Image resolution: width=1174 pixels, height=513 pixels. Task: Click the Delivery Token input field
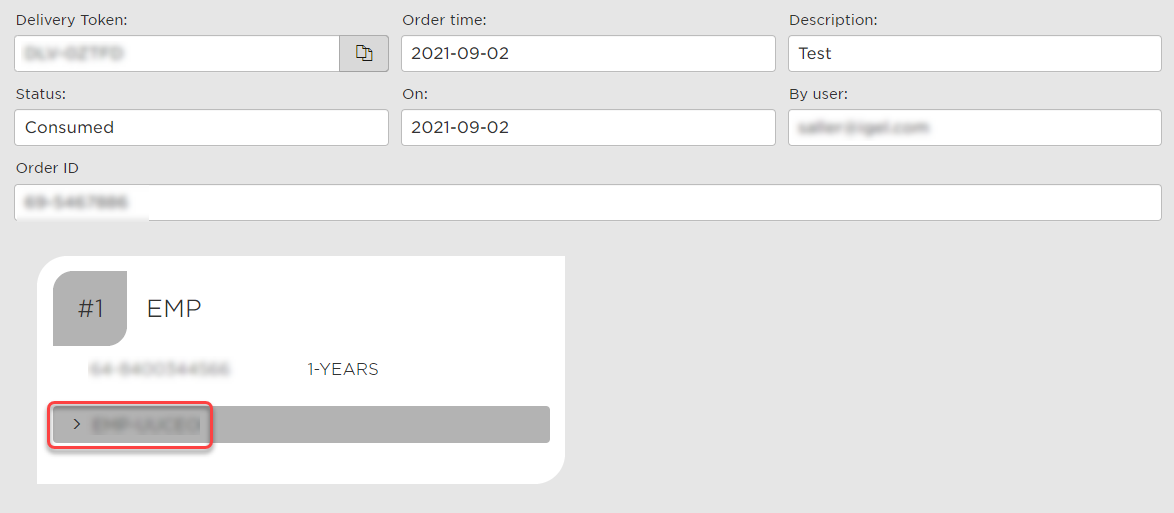(x=177, y=54)
